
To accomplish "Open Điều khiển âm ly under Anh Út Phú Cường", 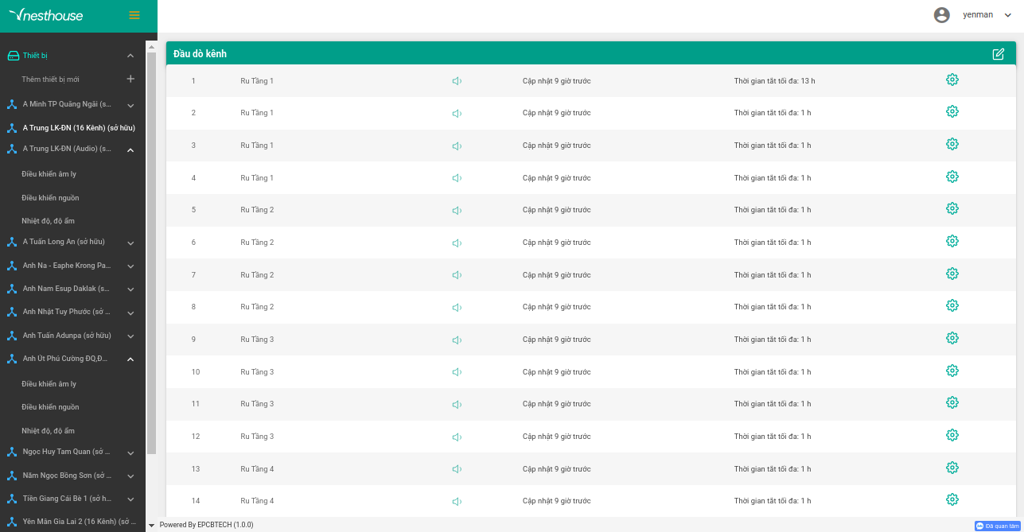I will (49, 384).
